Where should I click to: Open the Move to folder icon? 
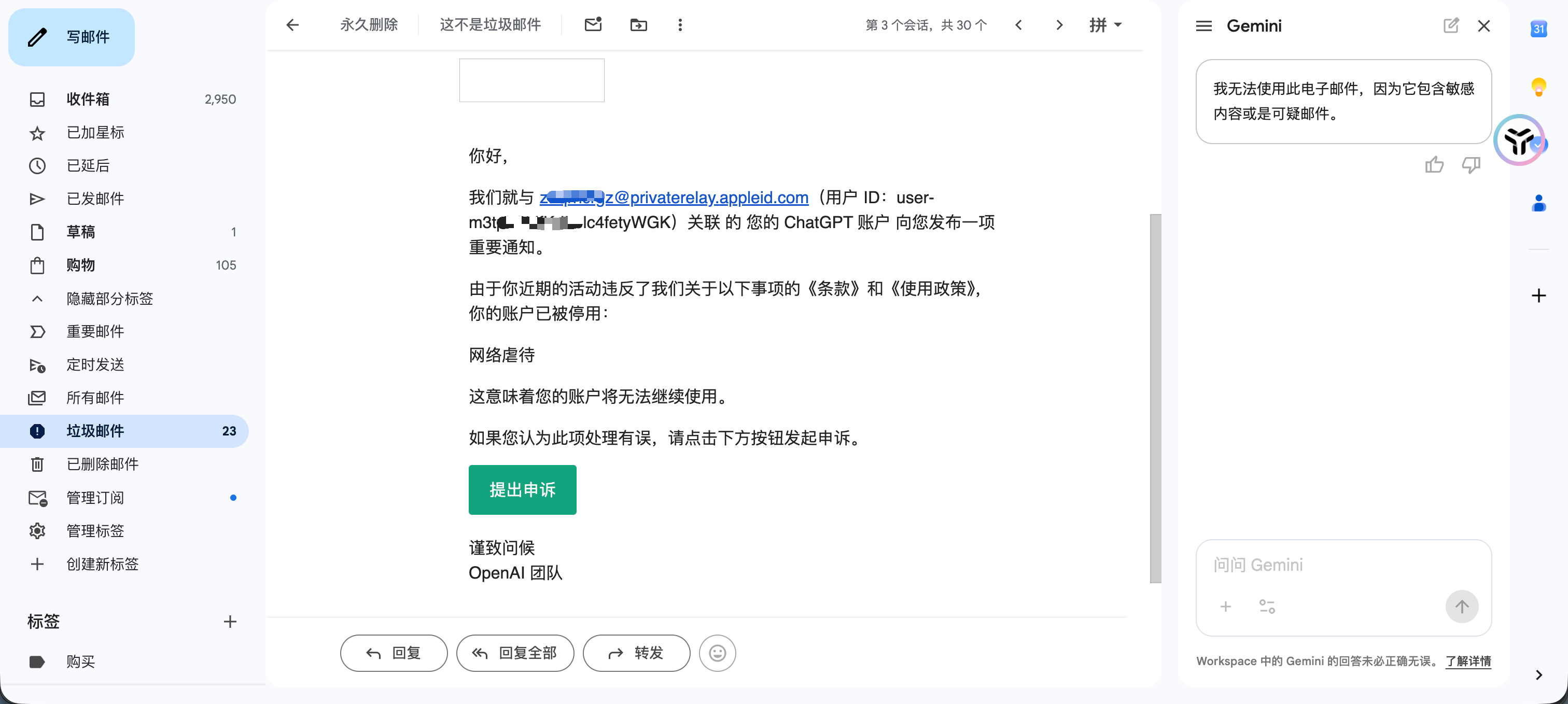point(638,25)
